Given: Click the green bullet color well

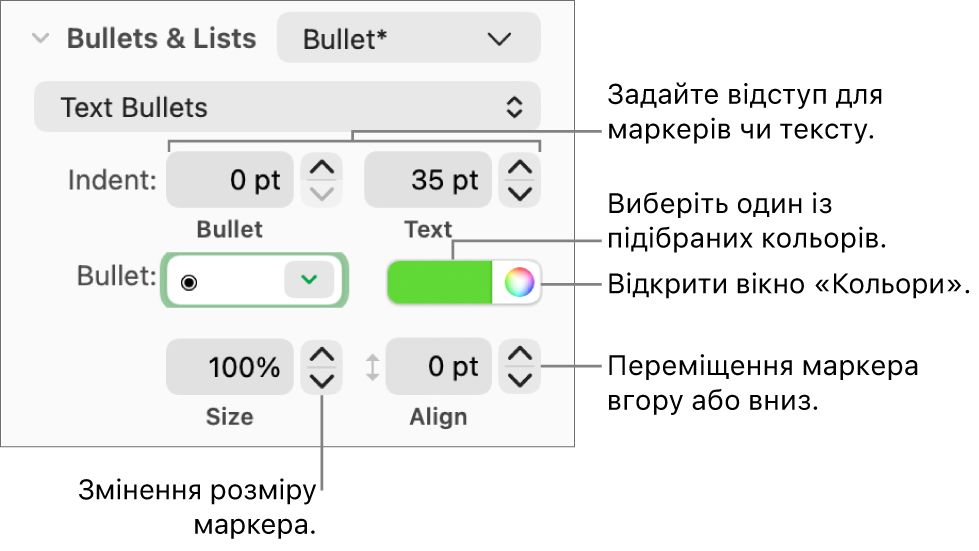Looking at the screenshot, I should tap(440, 282).
